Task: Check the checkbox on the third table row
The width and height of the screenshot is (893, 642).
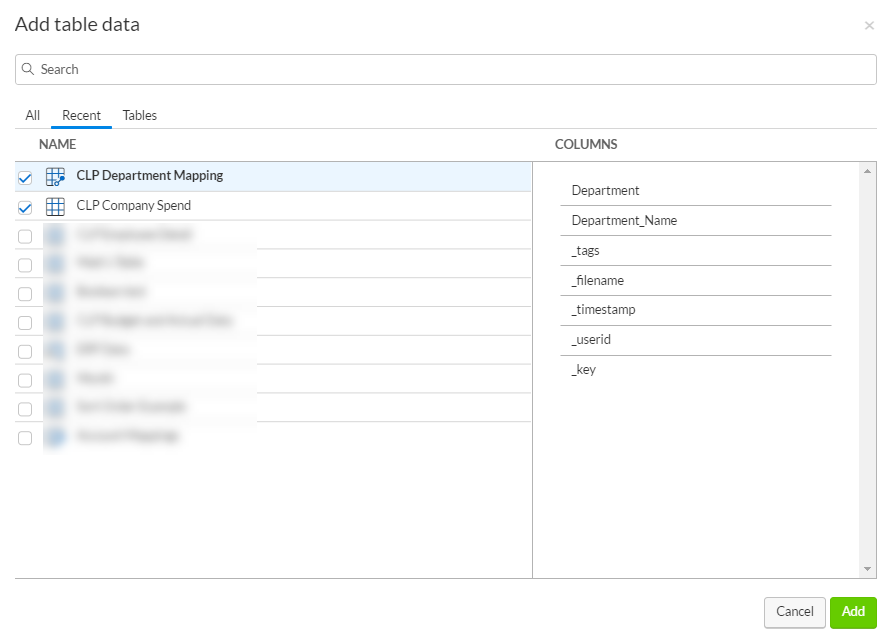Action: tap(25, 235)
